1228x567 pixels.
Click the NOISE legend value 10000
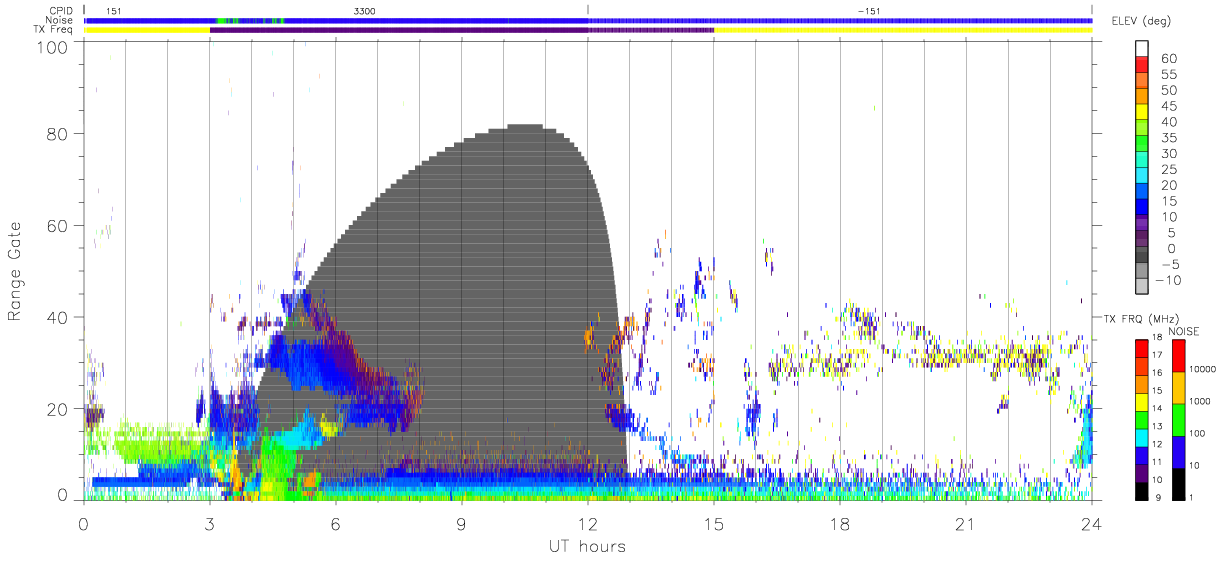click(x=1204, y=370)
